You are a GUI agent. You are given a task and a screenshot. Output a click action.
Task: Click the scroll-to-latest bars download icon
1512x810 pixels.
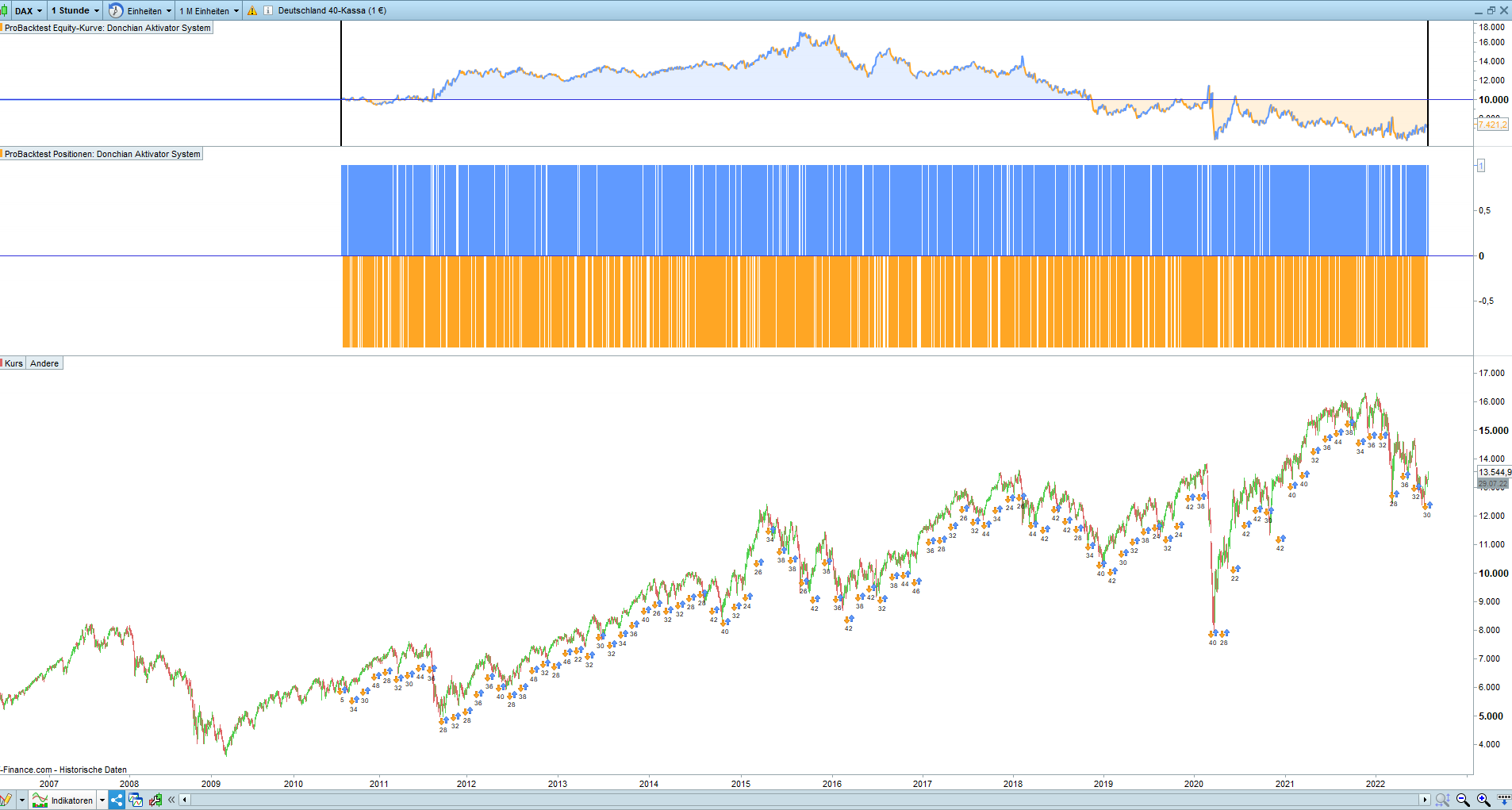click(1503, 800)
